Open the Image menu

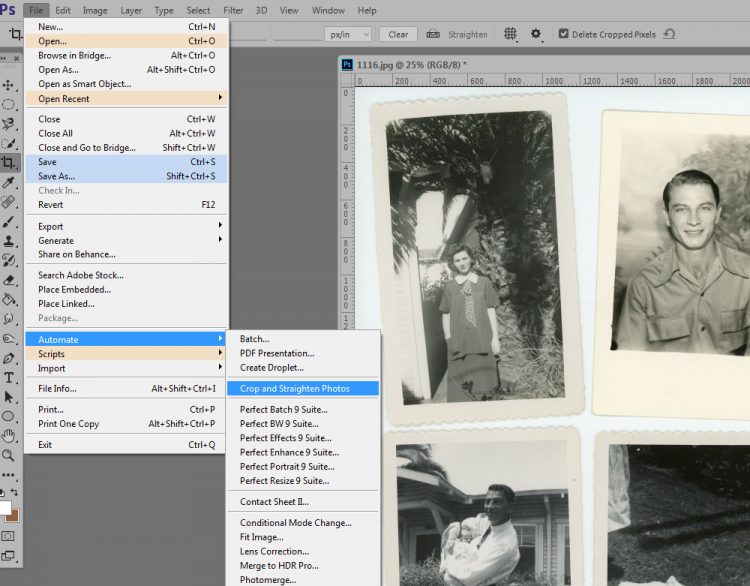pyautogui.click(x=95, y=10)
